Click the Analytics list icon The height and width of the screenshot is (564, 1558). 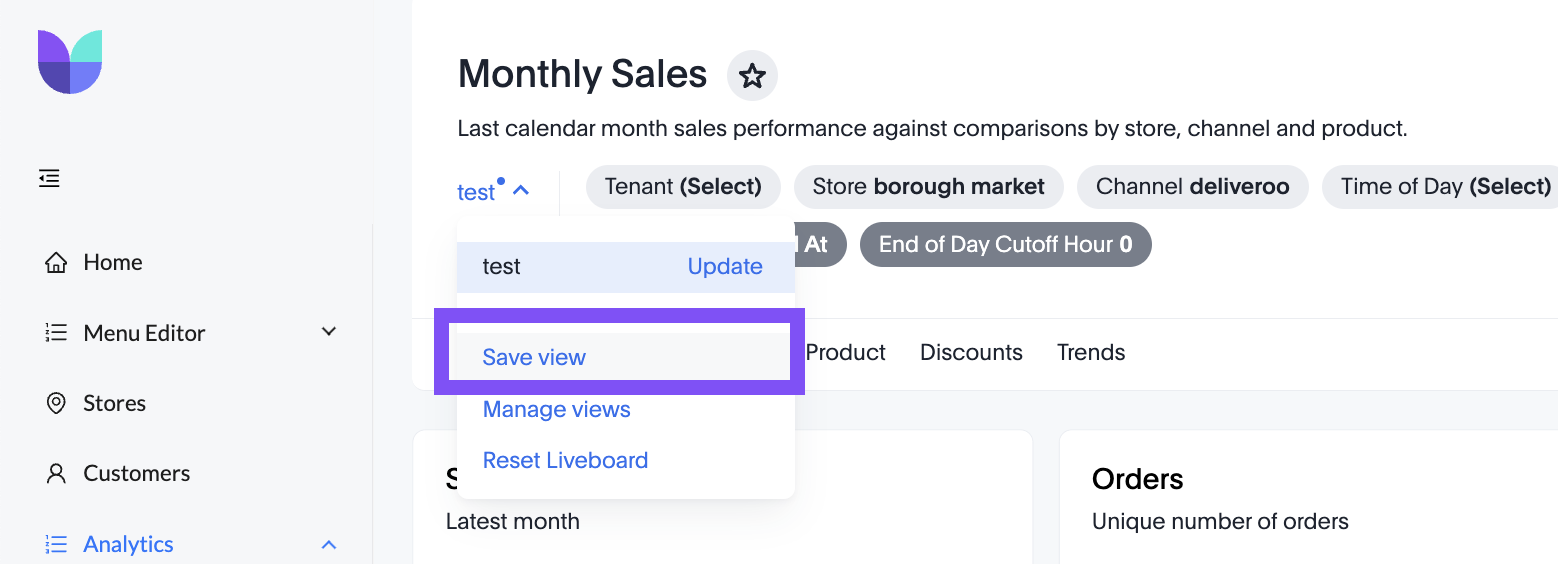[x=57, y=544]
